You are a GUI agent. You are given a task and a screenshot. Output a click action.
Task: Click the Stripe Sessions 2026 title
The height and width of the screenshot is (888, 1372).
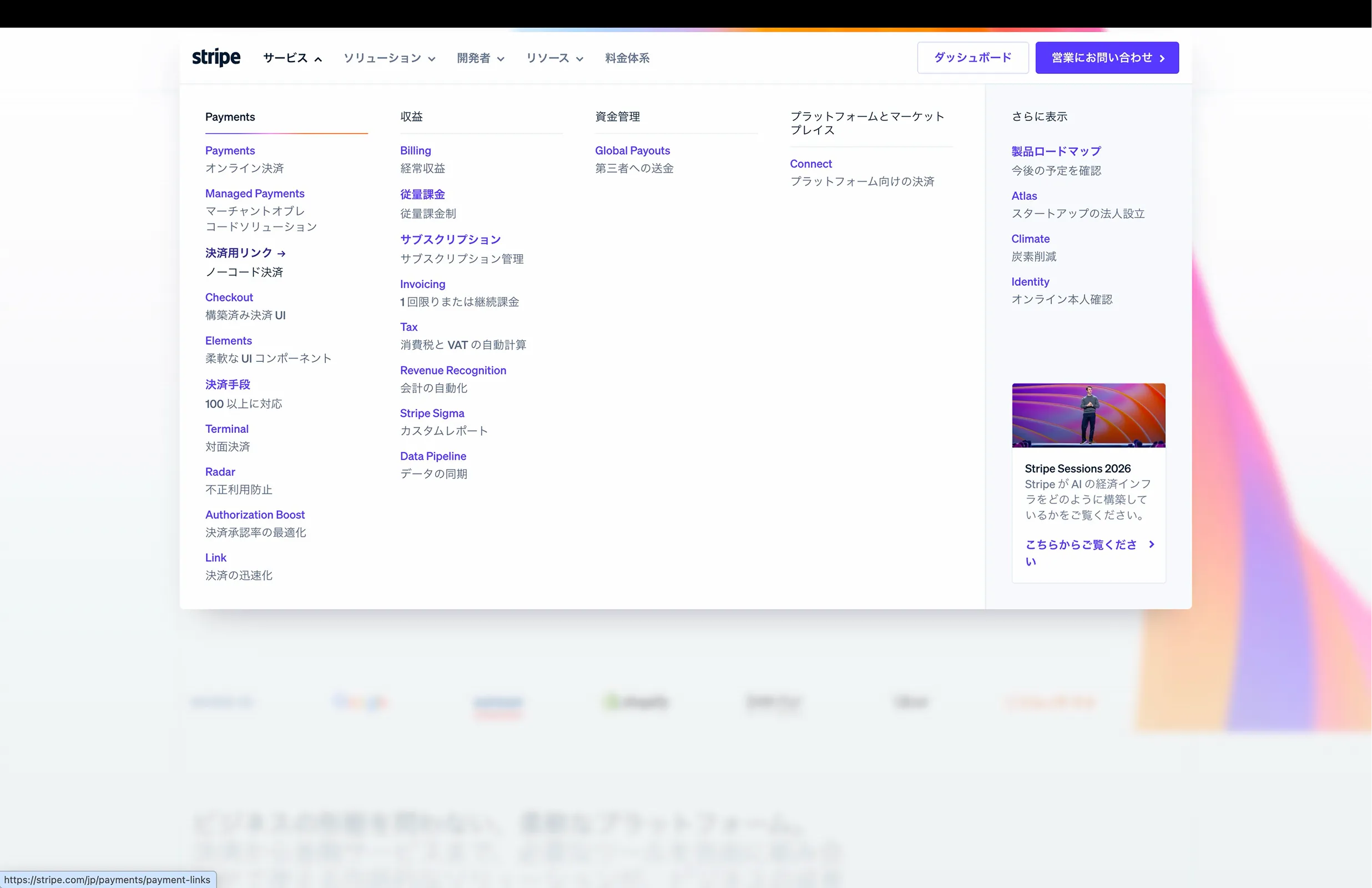click(1077, 468)
